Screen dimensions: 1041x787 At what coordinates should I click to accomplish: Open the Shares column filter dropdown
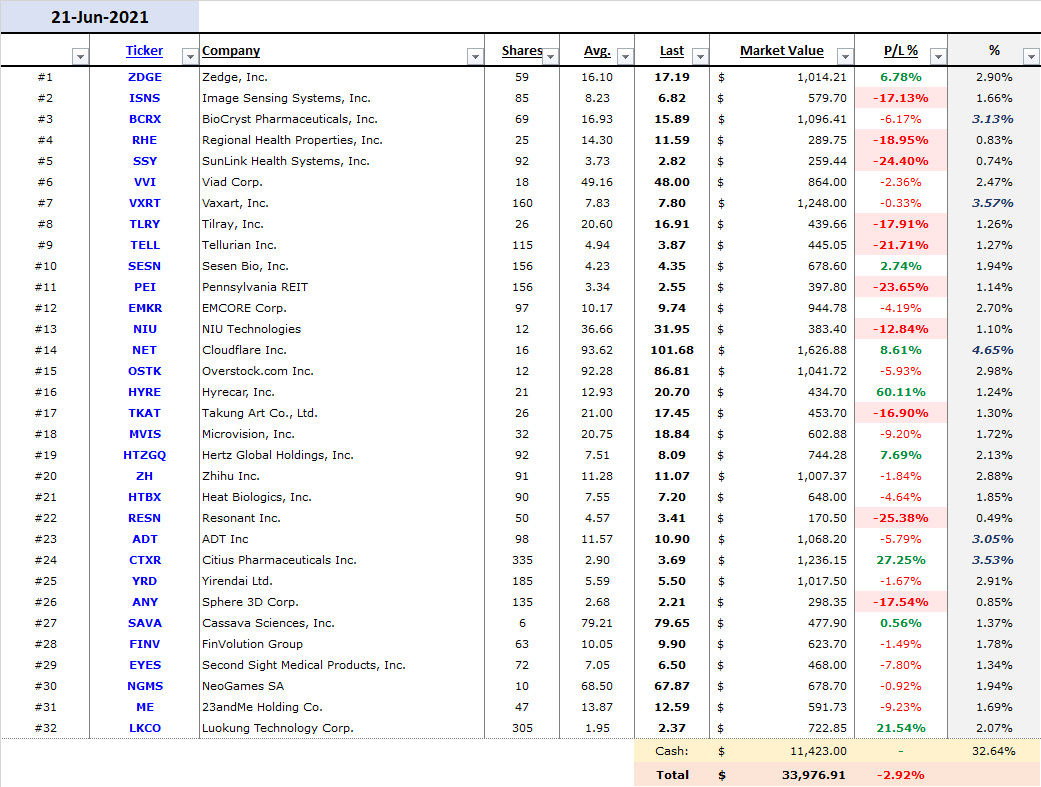550,56
